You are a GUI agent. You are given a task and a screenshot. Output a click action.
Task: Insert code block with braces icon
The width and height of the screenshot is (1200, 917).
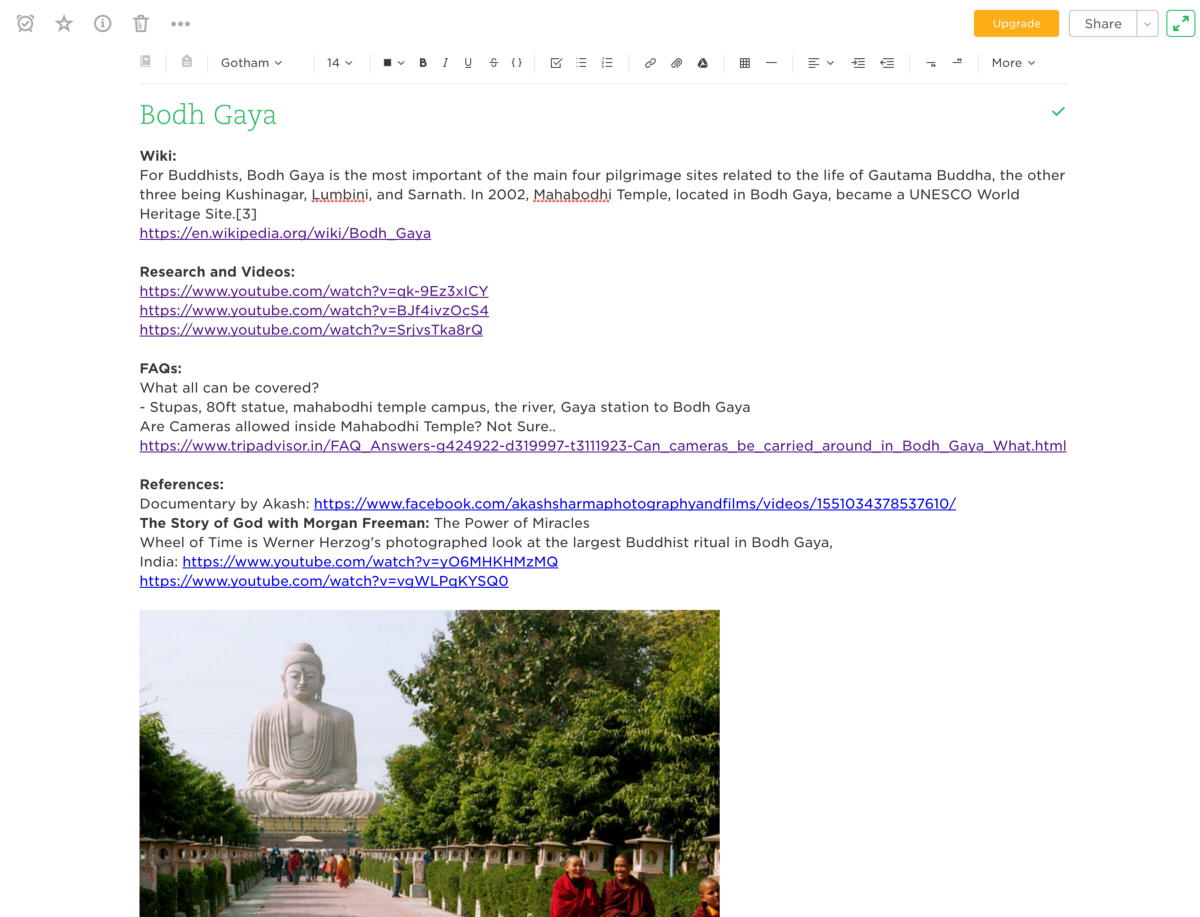(517, 63)
